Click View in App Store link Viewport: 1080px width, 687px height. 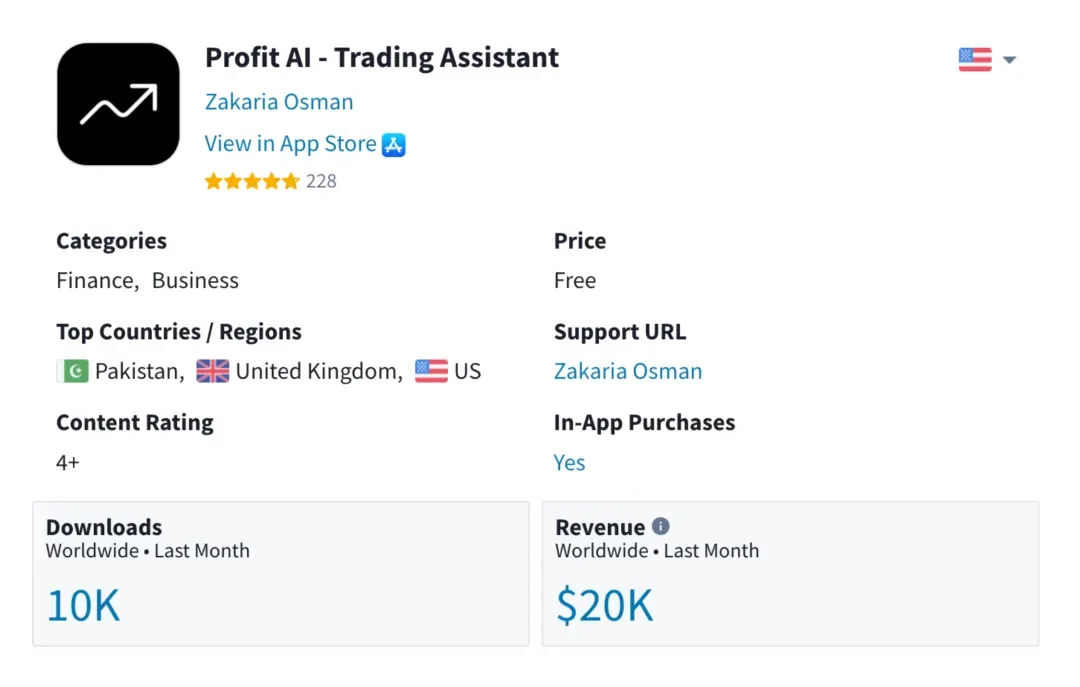(x=290, y=144)
